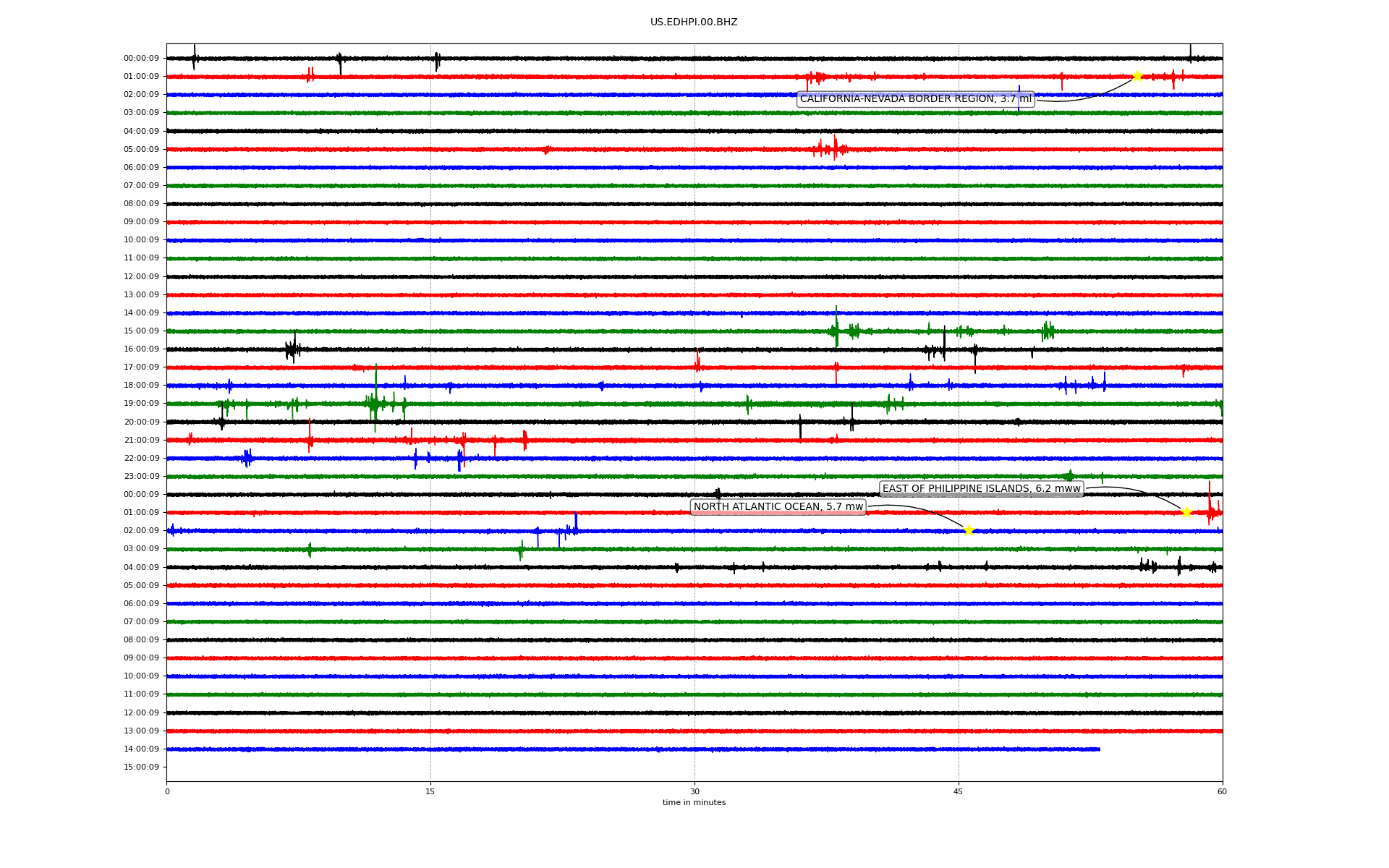Click the 14:00:09 label of the final blue trace
1389x868 pixels.
(141, 749)
